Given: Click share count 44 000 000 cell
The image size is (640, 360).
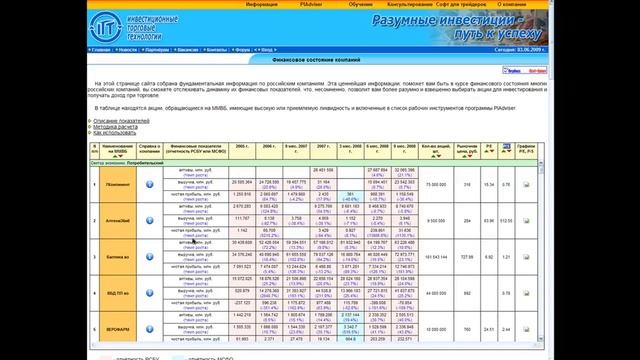Looking at the screenshot, I should [436, 293].
